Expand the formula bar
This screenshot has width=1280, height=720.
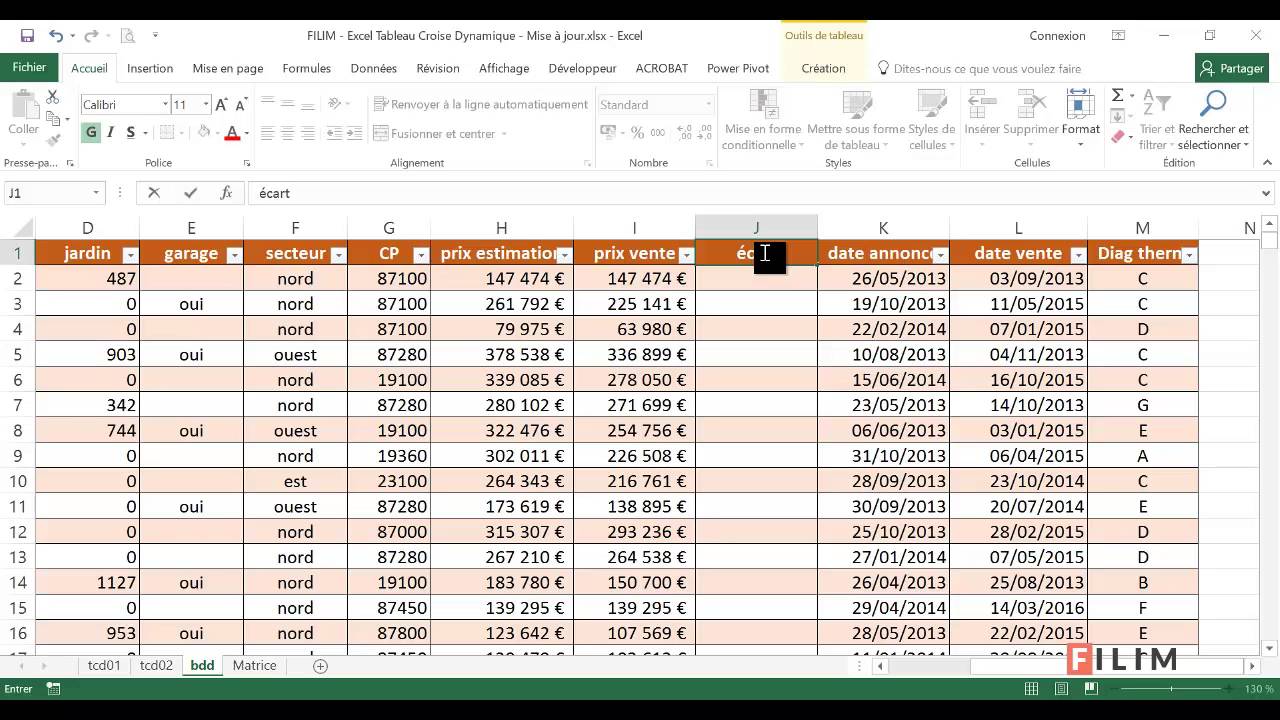[1267, 194]
